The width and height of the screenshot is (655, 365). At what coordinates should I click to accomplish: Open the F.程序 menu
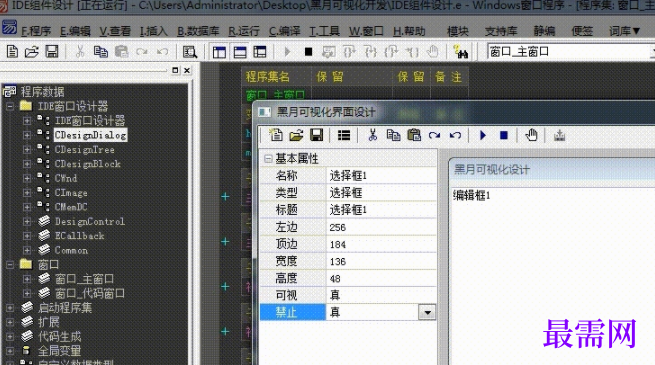(x=36, y=31)
